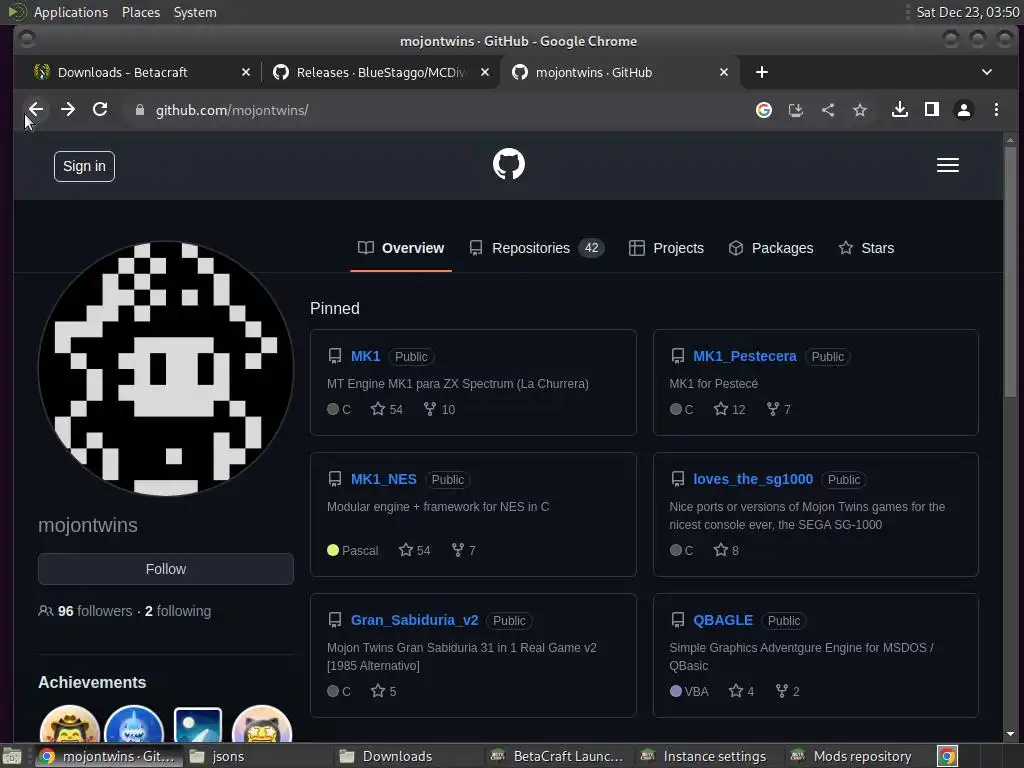
Task: Open the shark achievement badge
Action: click(134, 725)
